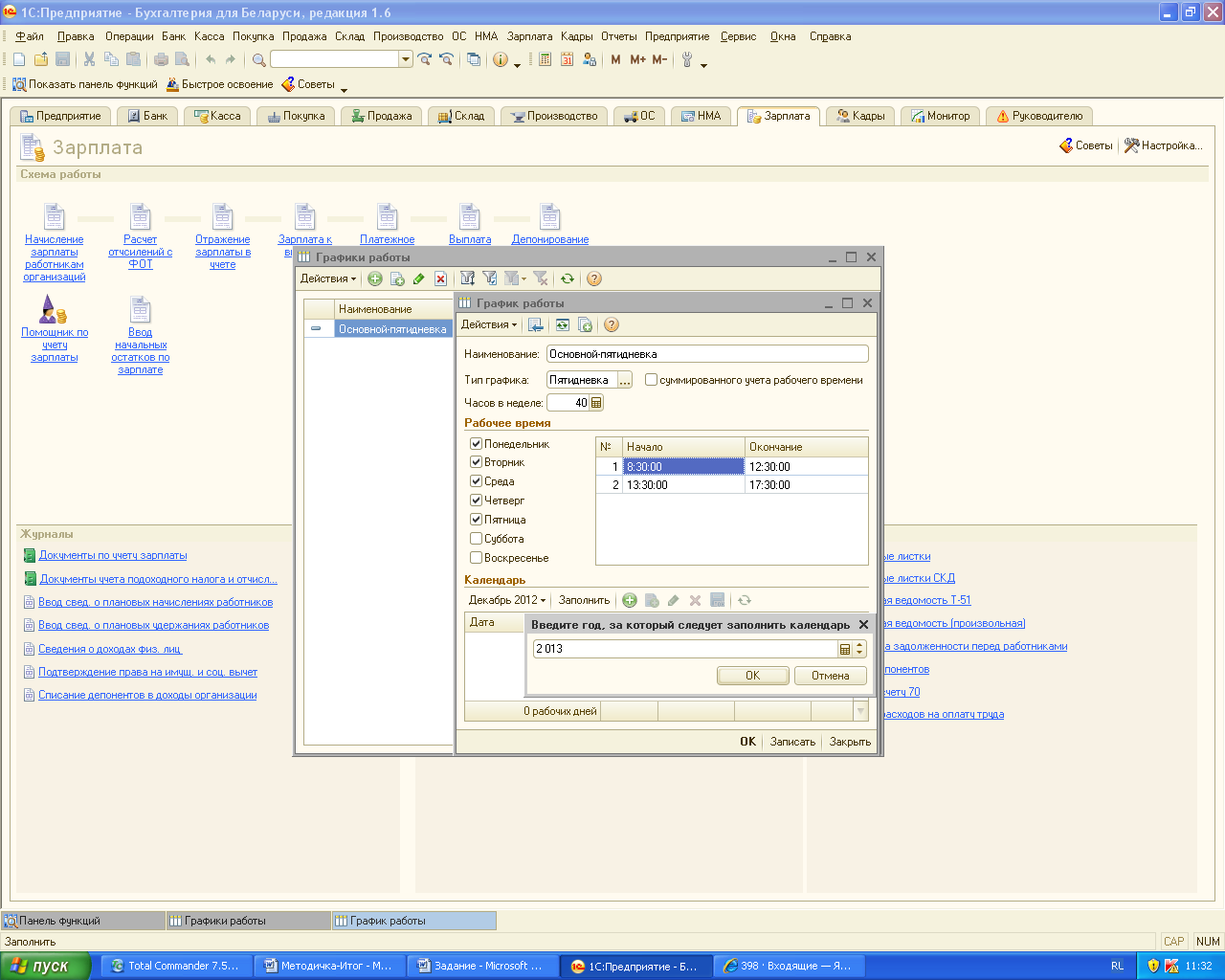Screen dimensions: 1225x980
Task: Switch to Total Commander in taskbar
Action: (x=175, y=966)
